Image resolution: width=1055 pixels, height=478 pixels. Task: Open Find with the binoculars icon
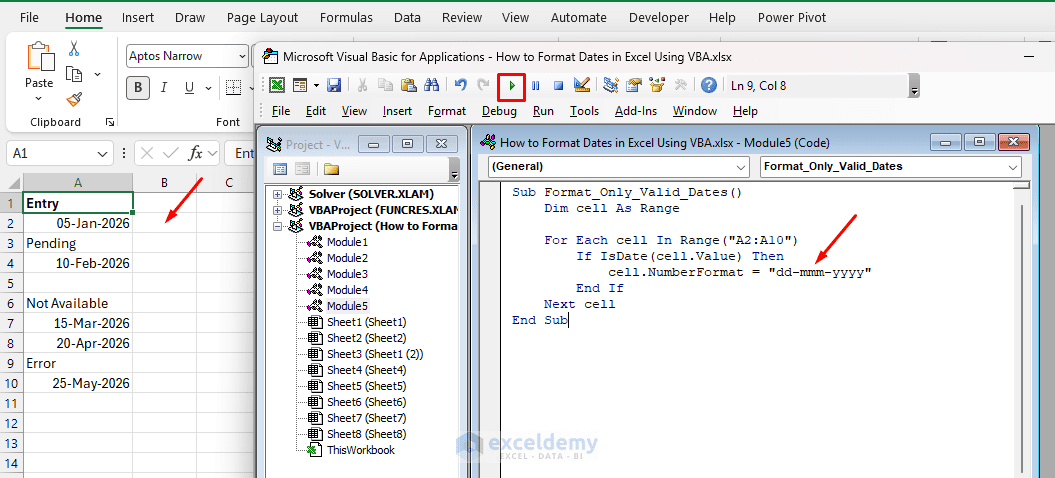click(x=431, y=86)
